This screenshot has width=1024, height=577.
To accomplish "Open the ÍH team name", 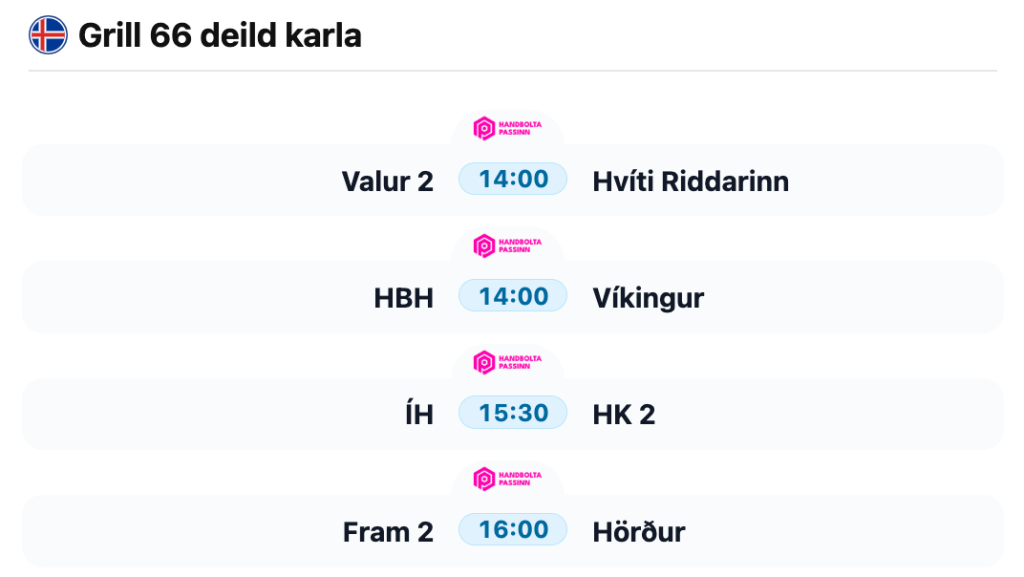I will coord(419,413).
